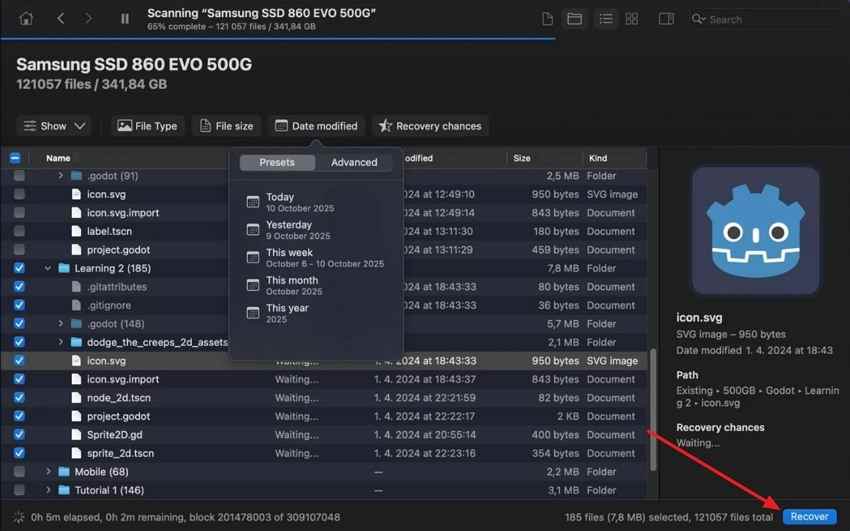850x531 pixels.
Task: Close the Date modified filter
Action: tap(317, 126)
